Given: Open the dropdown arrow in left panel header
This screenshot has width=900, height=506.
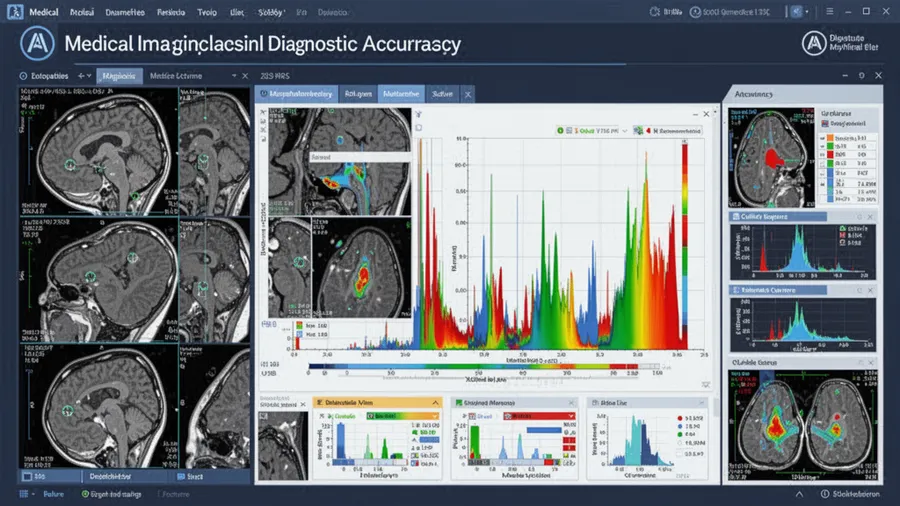Looking at the screenshot, I should point(234,76).
